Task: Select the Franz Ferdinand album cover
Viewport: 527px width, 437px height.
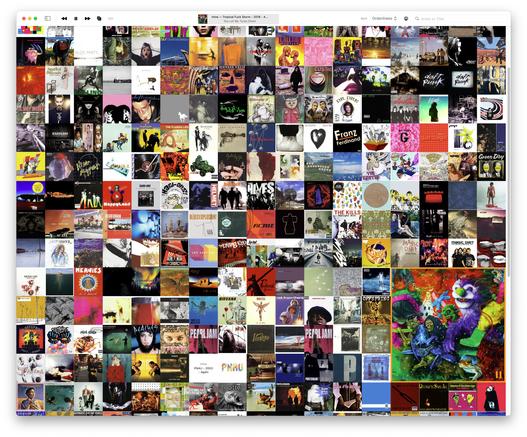Action: pos(348,138)
